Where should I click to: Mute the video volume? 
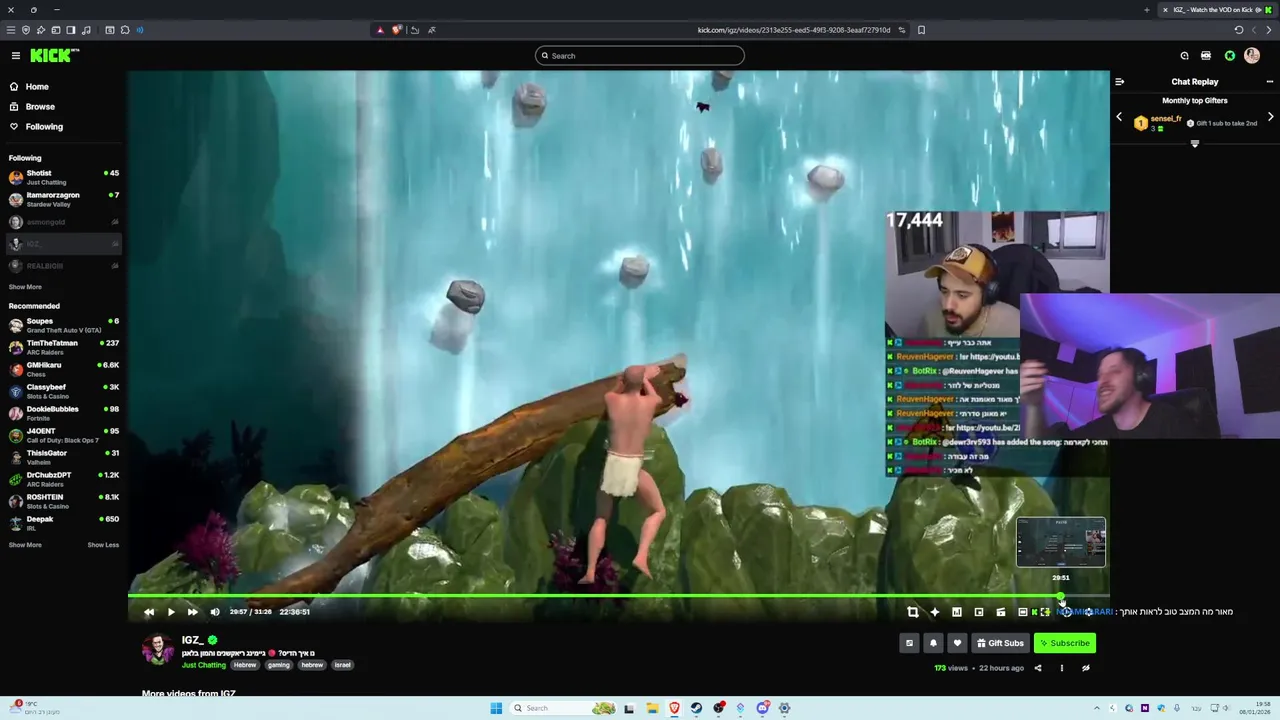215,612
